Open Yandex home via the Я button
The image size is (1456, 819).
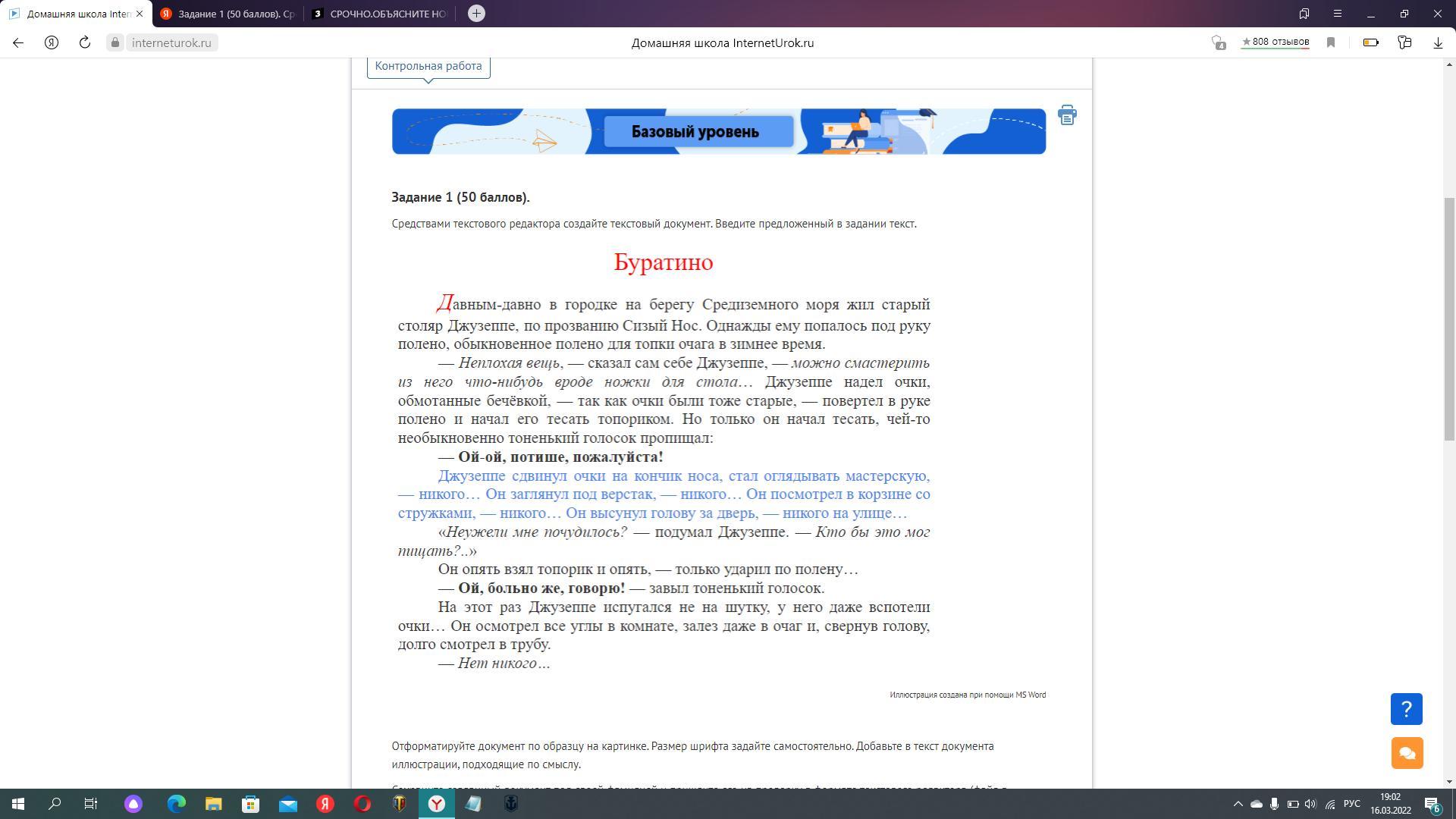(x=52, y=42)
